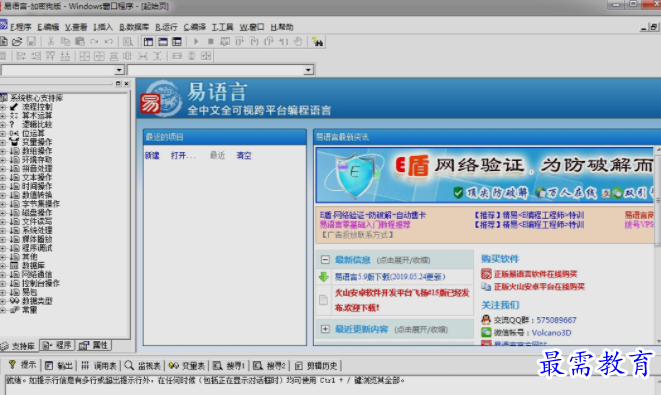Switch to the 监视表 bottom tab
This screenshot has height=395, width=661.
(x=143, y=365)
